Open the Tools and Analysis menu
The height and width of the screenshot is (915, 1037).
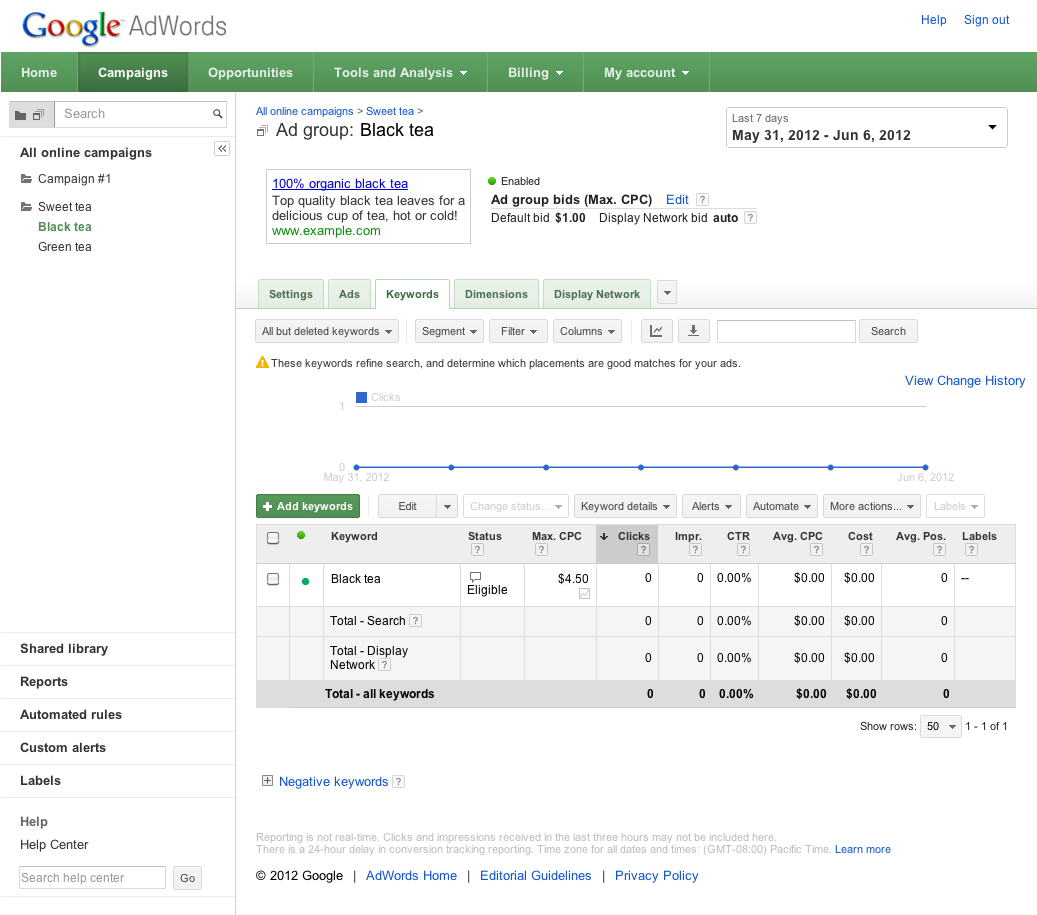[x=400, y=73]
